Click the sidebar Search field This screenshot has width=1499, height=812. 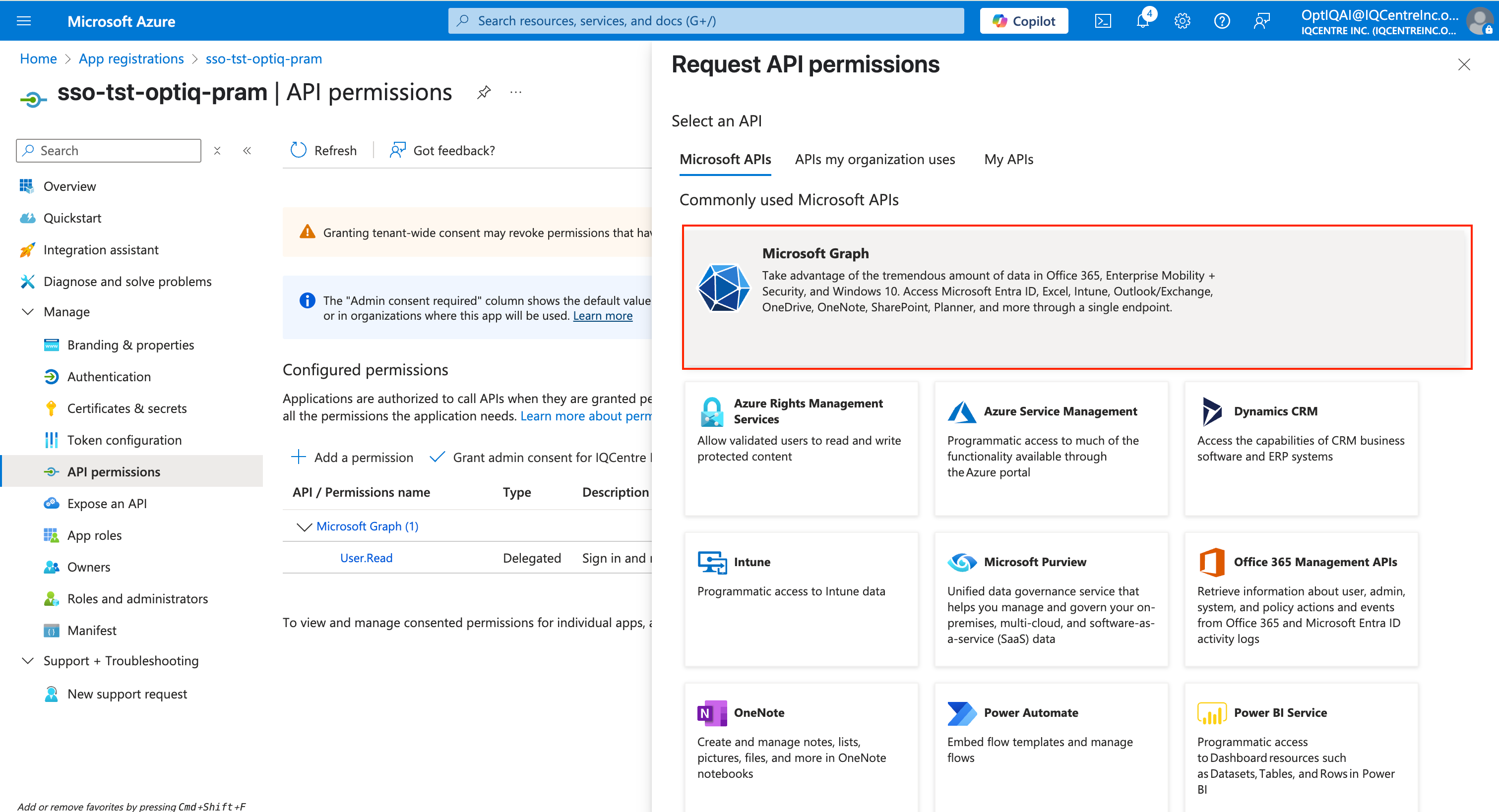108,151
